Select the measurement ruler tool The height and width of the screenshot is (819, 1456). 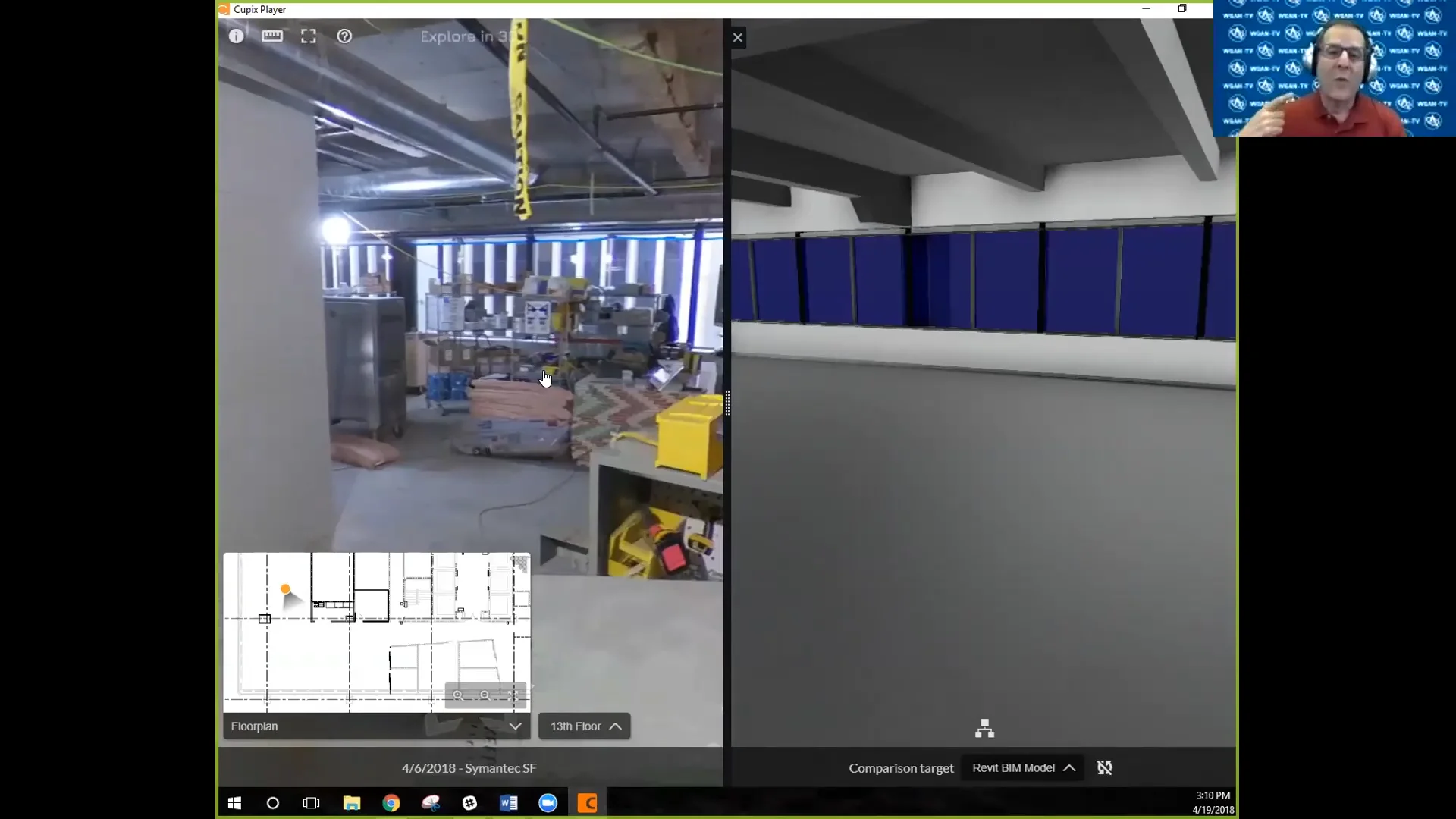point(272,36)
